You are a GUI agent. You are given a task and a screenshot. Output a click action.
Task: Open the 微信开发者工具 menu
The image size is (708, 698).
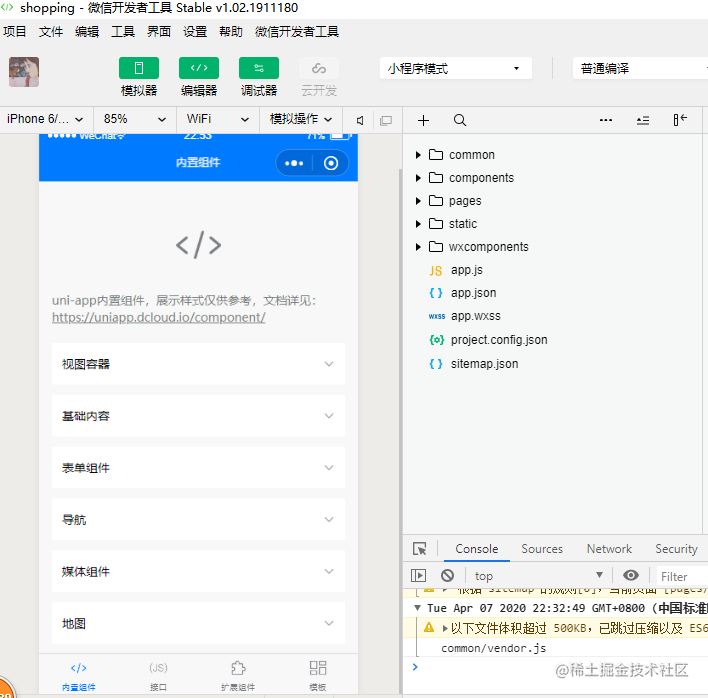297,32
